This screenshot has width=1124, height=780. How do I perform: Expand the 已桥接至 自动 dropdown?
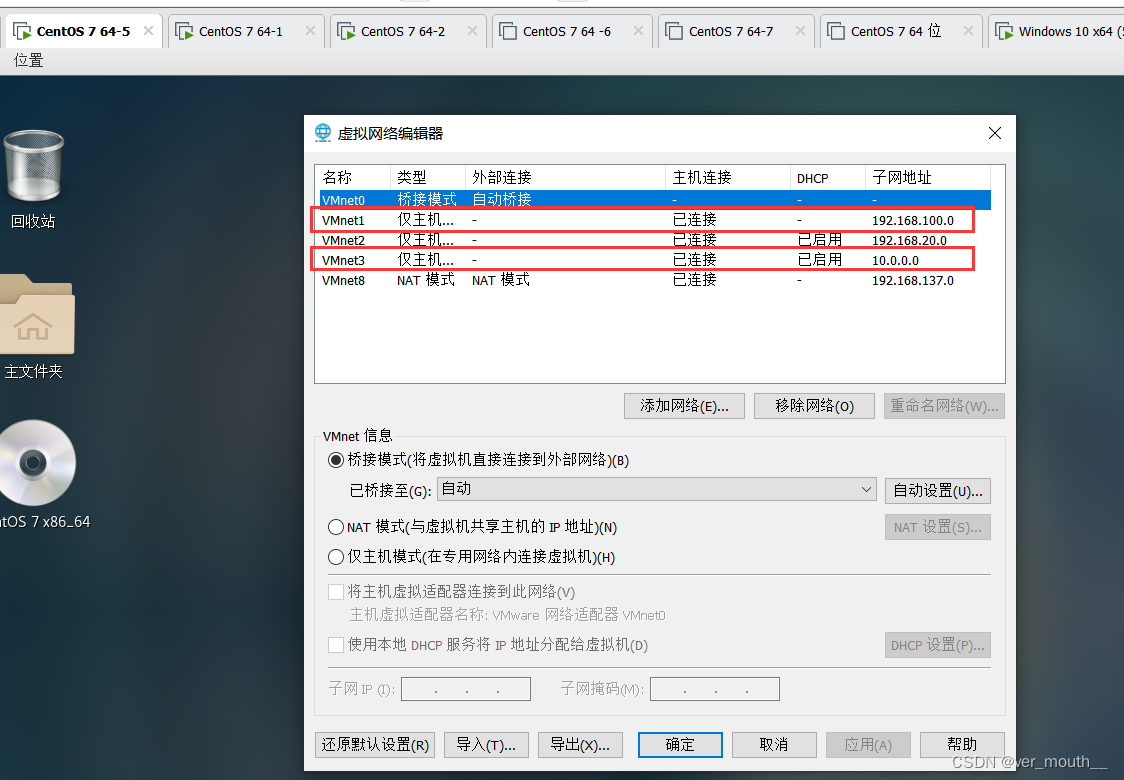(x=656, y=490)
